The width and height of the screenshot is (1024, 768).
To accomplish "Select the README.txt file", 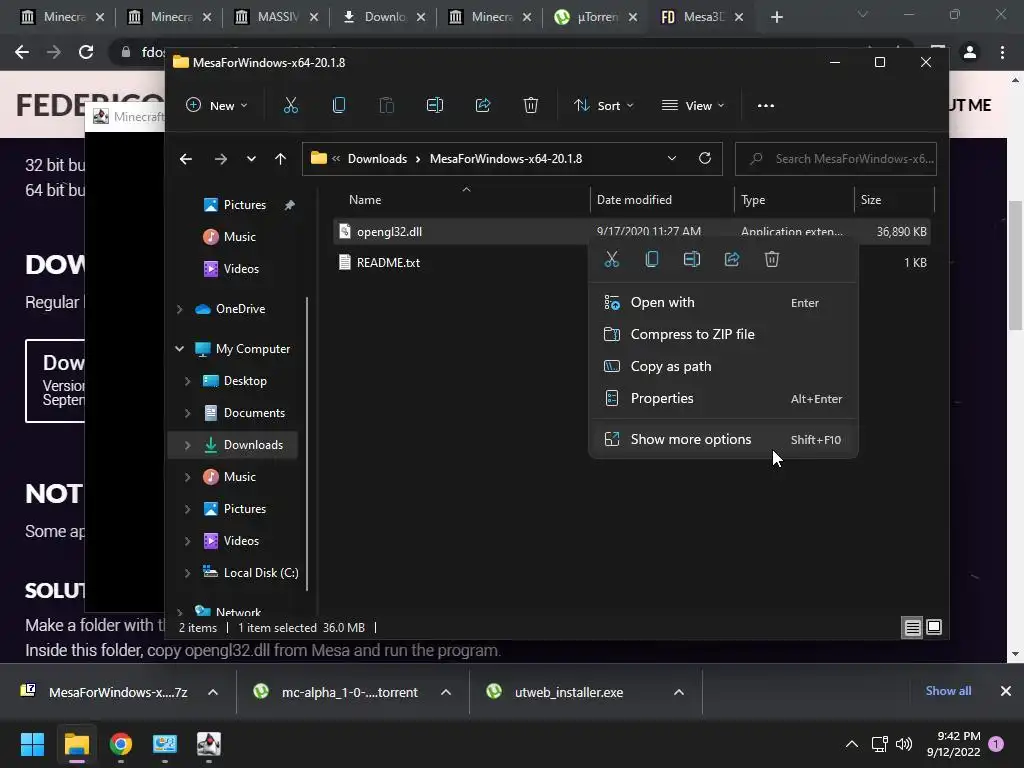I will pyautogui.click(x=388, y=263).
